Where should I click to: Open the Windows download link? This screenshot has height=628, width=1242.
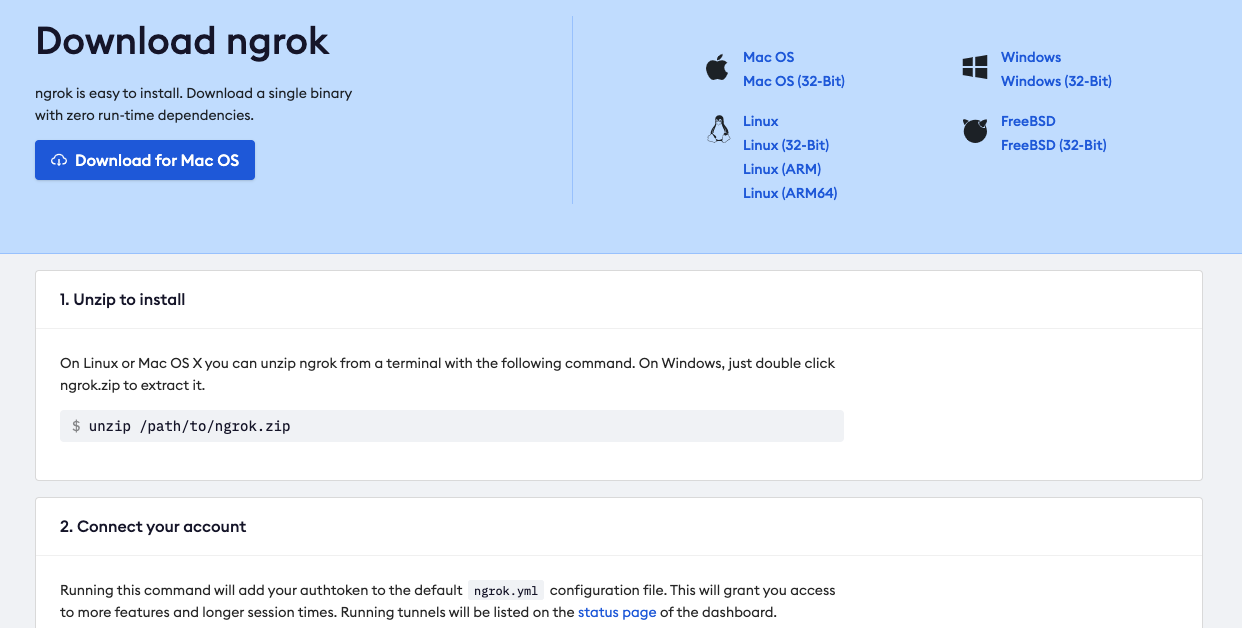tap(1030, 57)
